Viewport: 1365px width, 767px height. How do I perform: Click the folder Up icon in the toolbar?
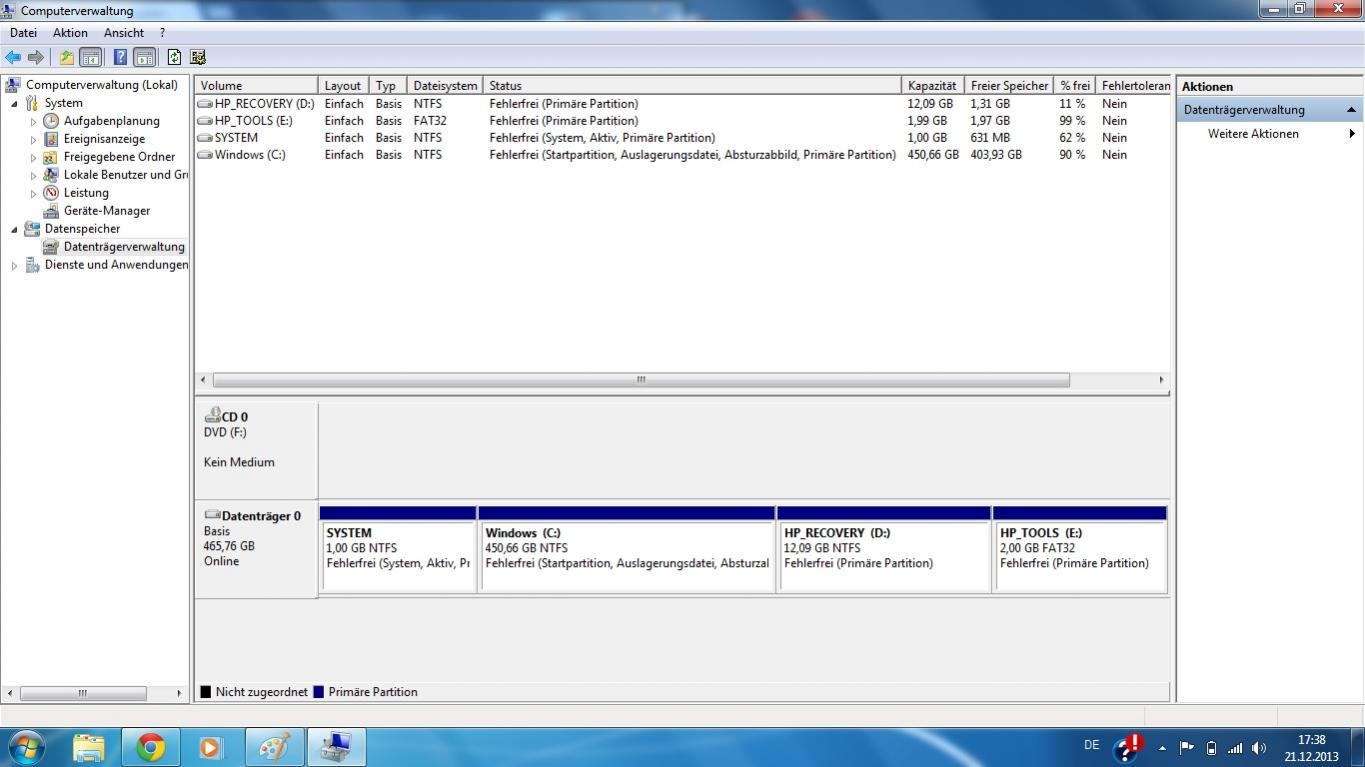[x=66, y=57]
